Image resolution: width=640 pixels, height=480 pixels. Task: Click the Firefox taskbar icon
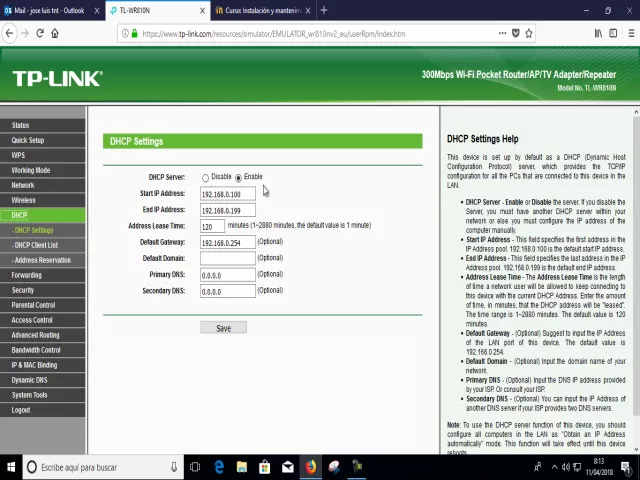click(311, 467)
